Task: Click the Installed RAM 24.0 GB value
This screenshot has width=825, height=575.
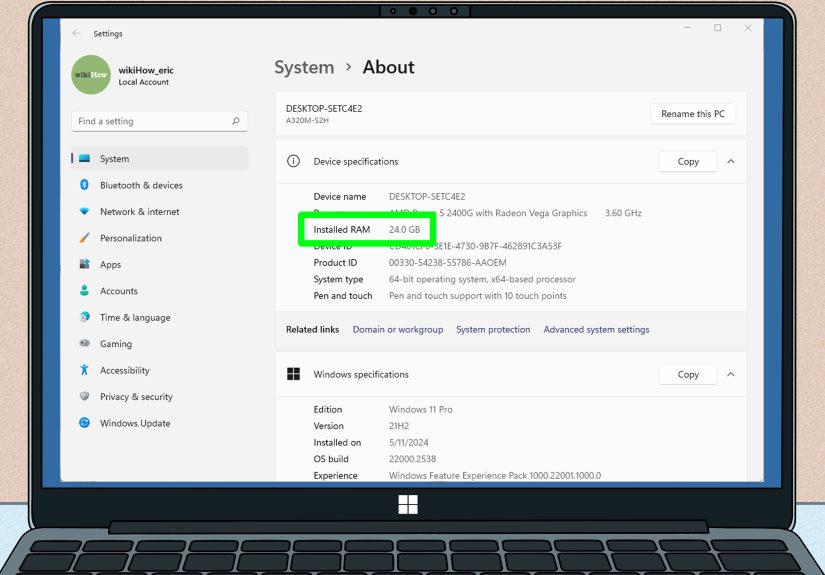Action: (x=405, y=229)
